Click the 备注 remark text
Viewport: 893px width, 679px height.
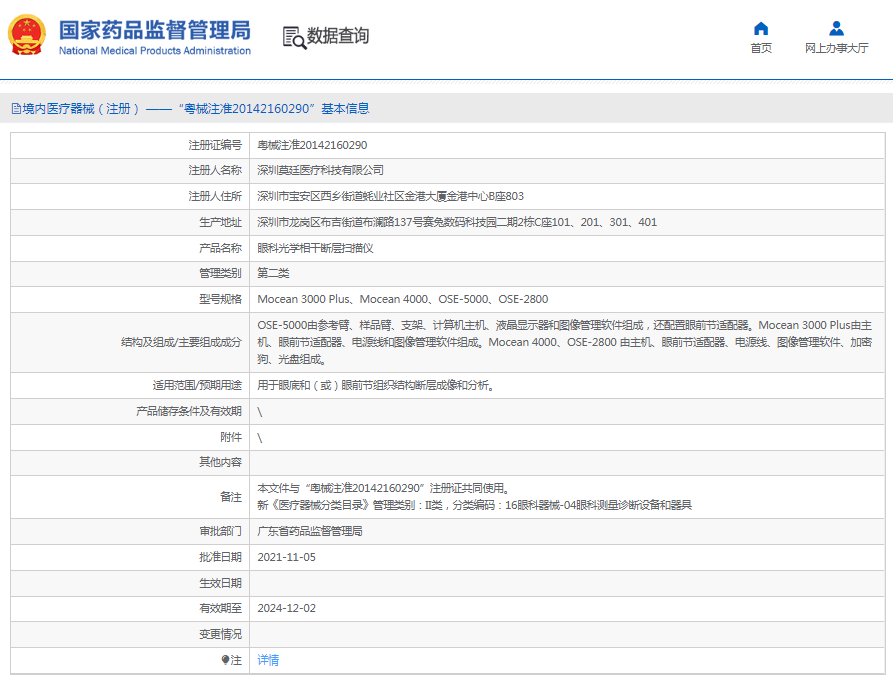coord(474,497)
